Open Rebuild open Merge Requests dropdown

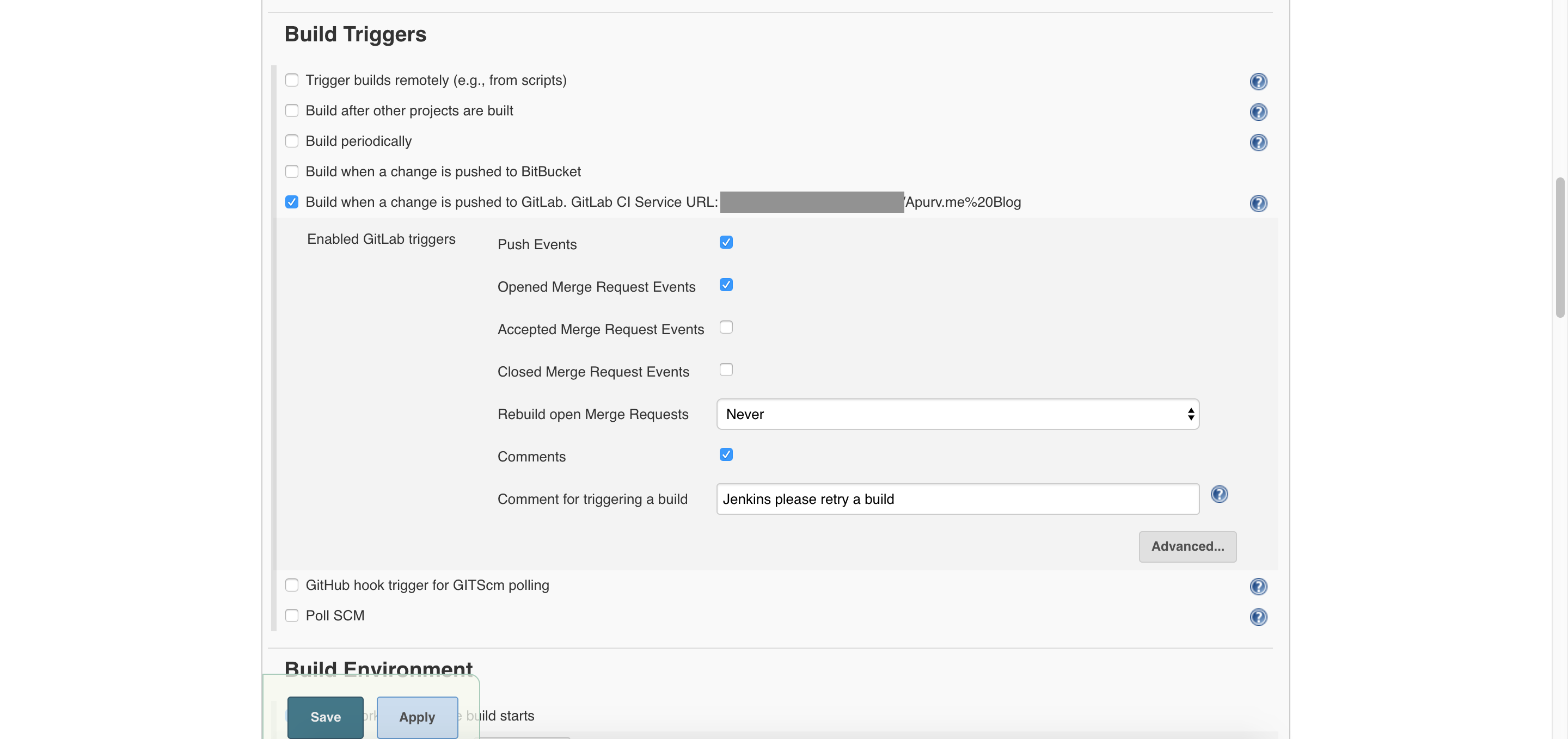[957, 414]
